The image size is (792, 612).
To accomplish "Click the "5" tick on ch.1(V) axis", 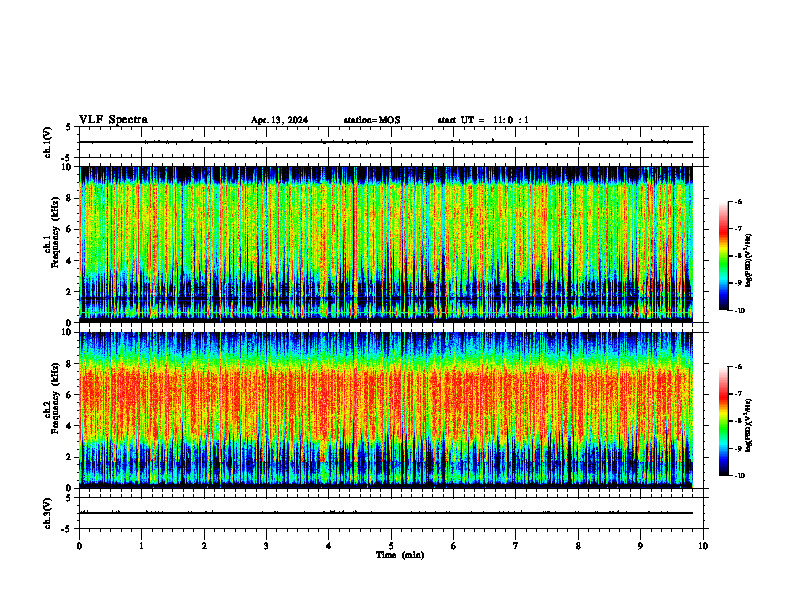I will pos(68,127).
